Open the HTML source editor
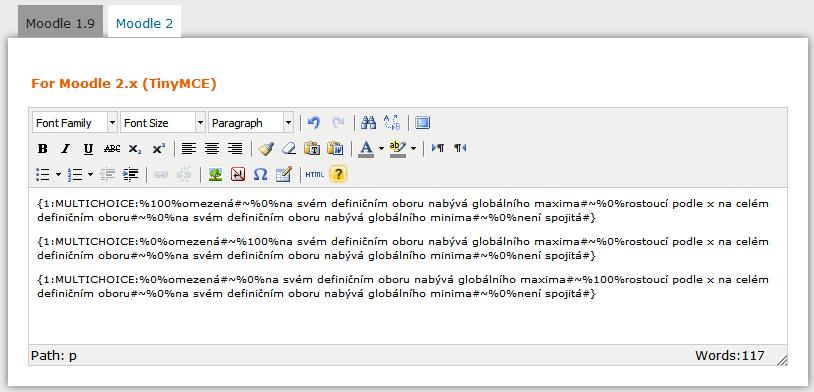 [x=314, y=174]
